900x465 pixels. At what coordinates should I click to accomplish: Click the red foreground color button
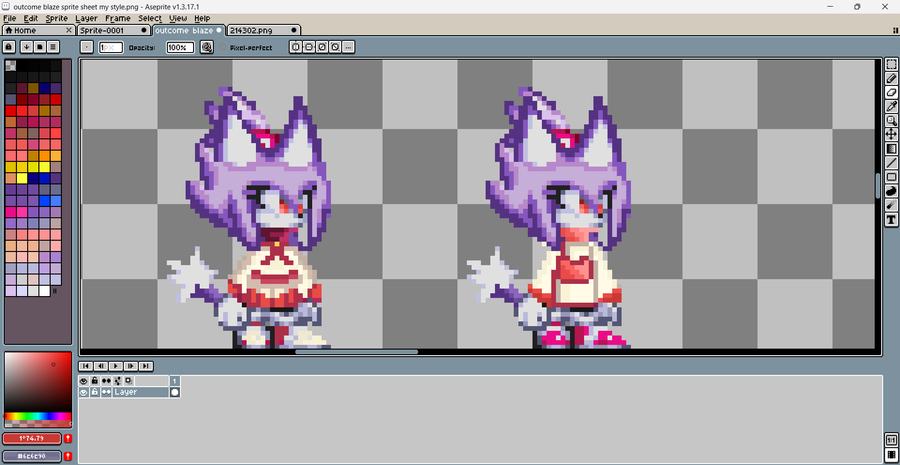pyautogui.click(x=32, y=439)
